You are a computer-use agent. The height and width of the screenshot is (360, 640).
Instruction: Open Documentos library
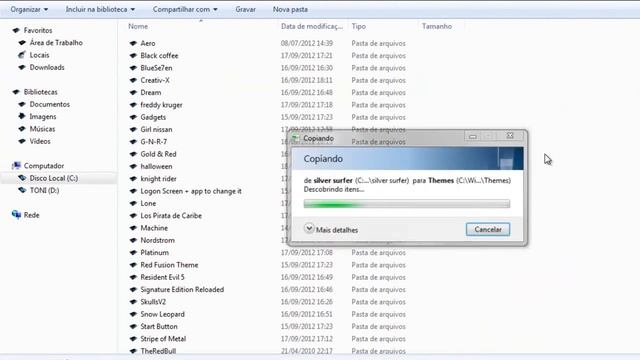coord(49,104)
